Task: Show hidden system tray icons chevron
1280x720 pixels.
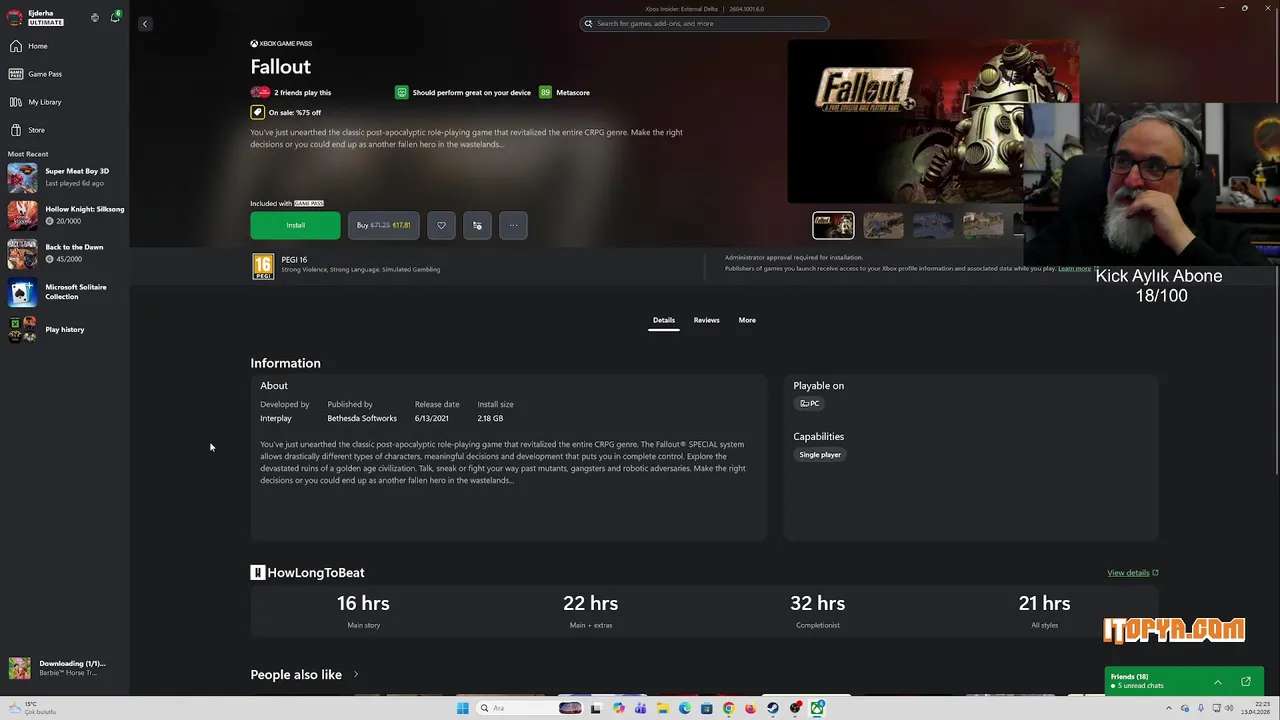Action: pos(1169,708)
